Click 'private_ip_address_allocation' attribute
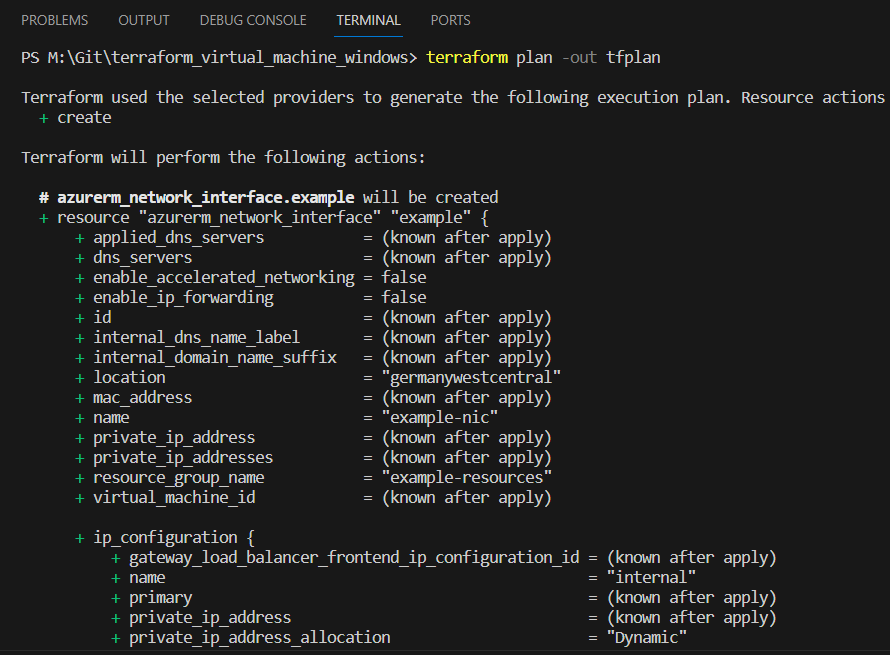 (259, 638)
